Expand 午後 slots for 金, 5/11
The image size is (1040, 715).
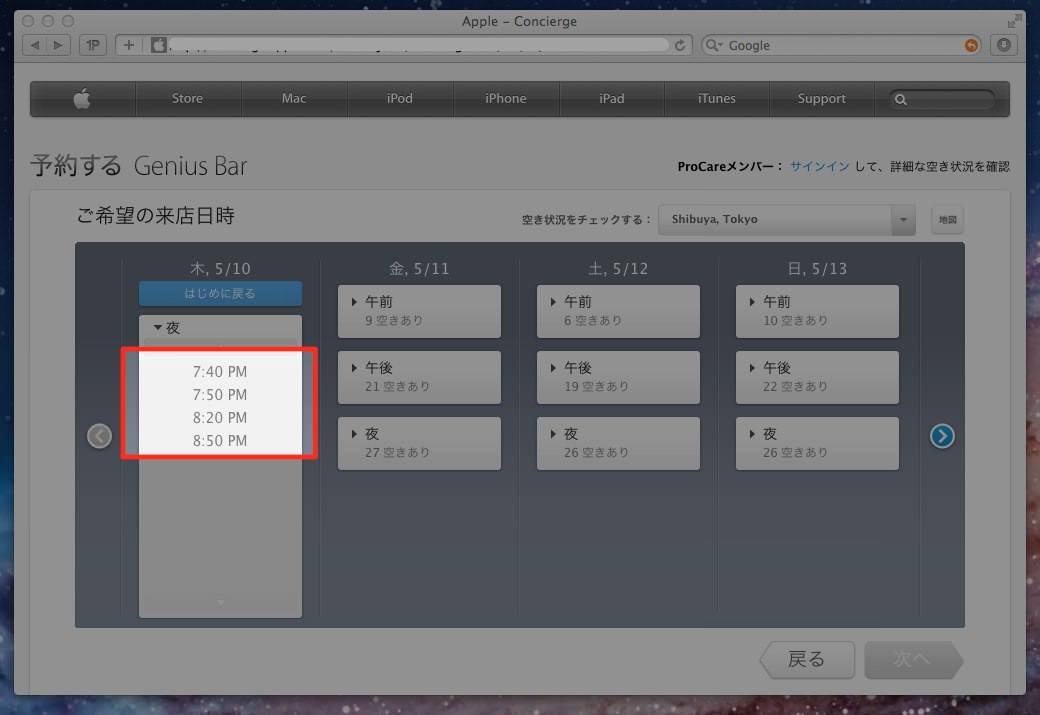[x=419, y=377]
